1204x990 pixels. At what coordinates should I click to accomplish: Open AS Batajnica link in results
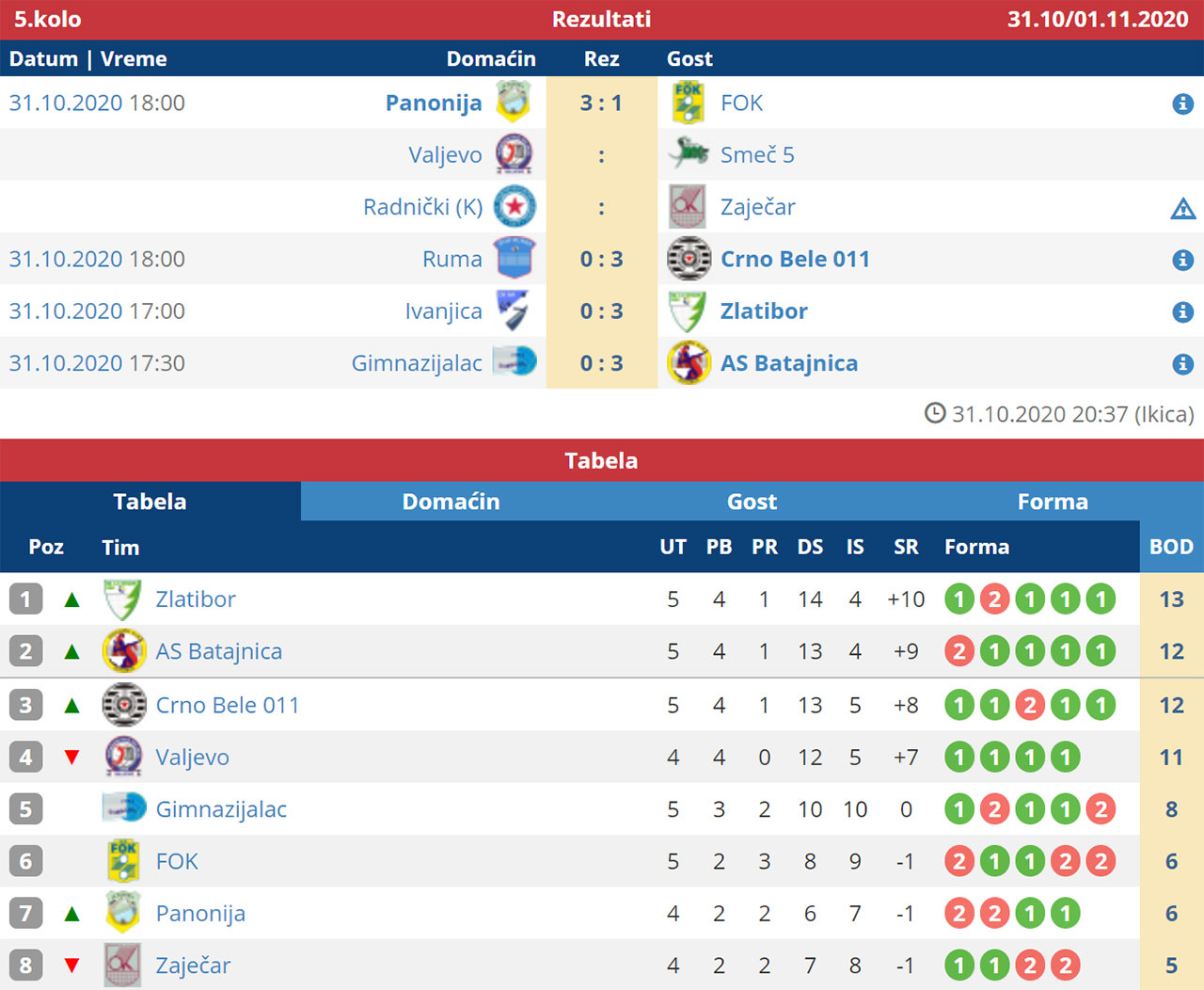(x=789, y=363)
